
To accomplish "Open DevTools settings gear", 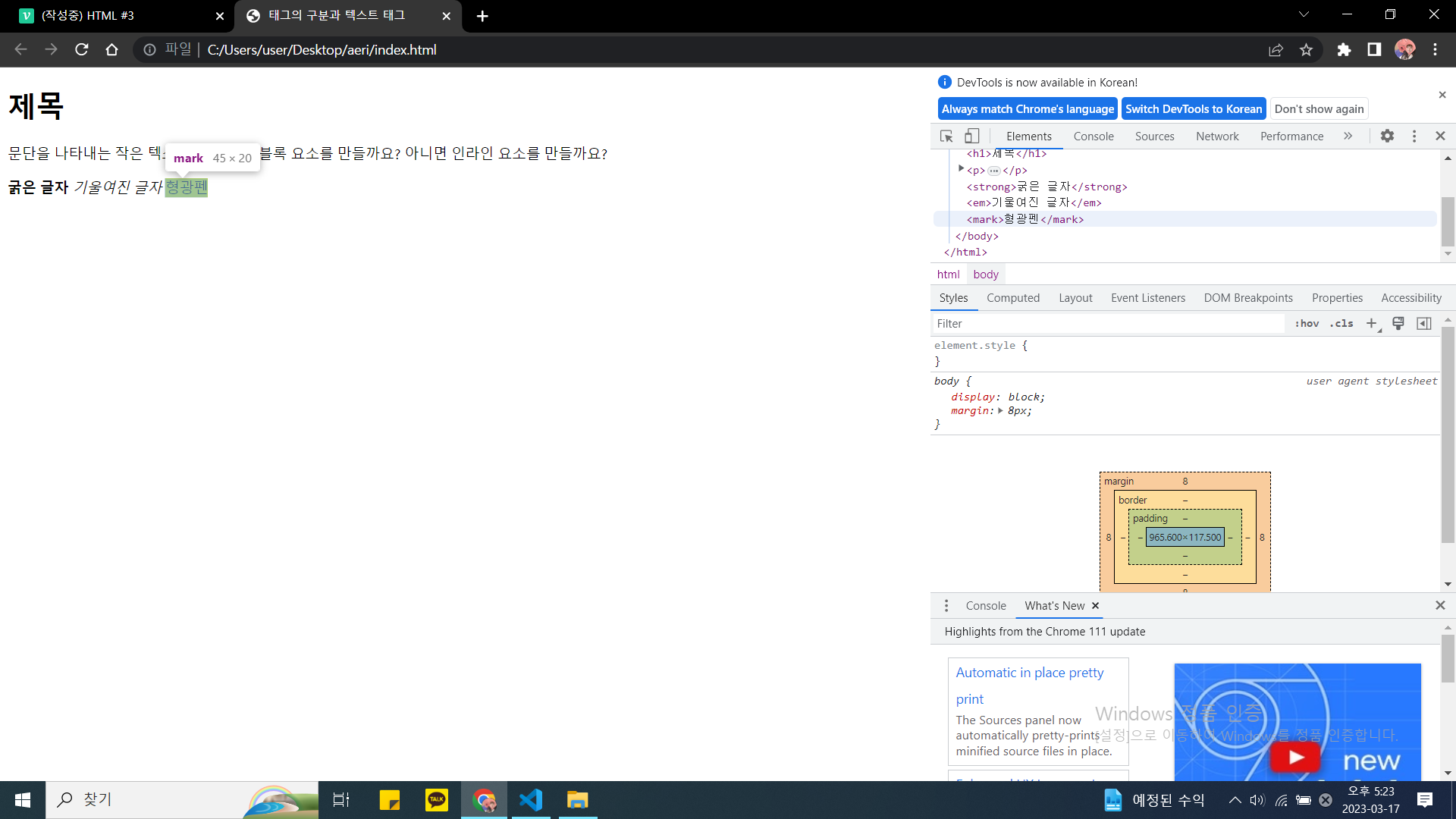I will (1387, 136).
